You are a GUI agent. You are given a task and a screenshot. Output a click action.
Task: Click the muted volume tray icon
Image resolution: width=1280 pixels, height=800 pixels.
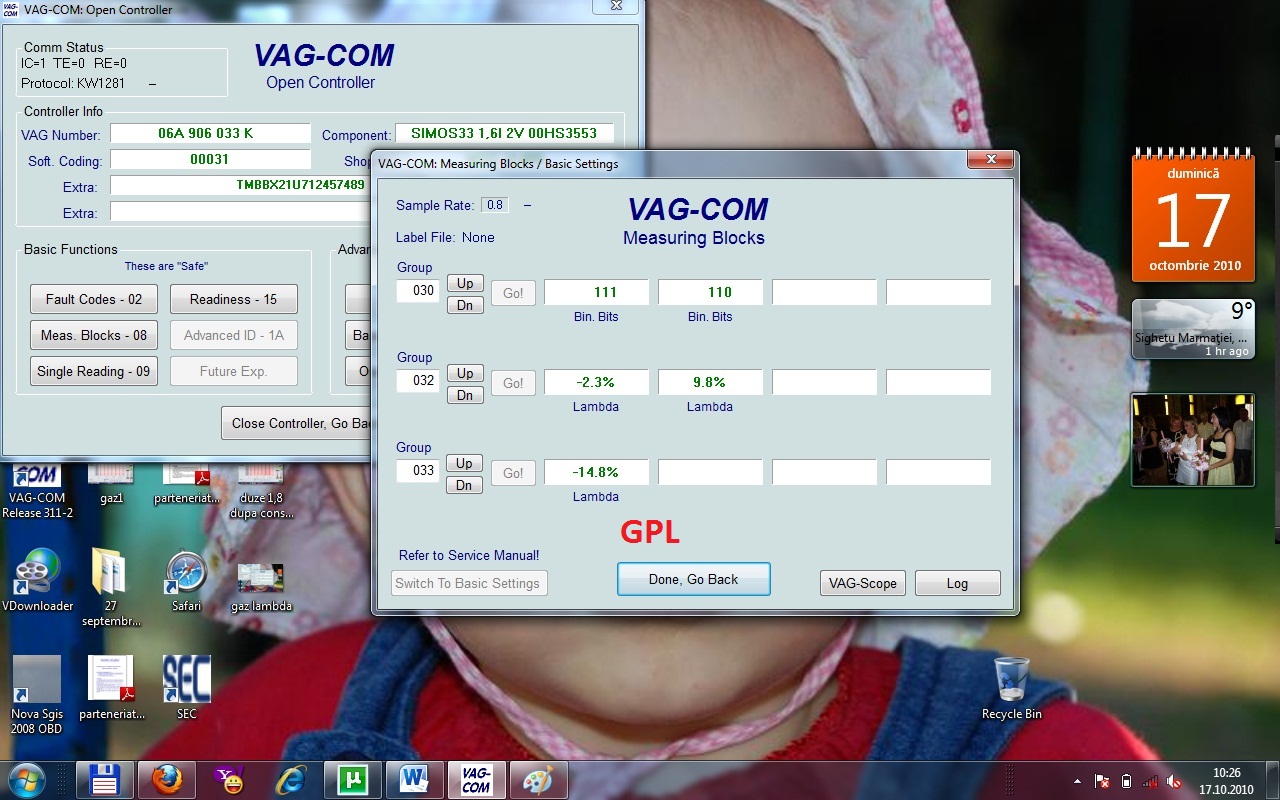[1174, 781]
